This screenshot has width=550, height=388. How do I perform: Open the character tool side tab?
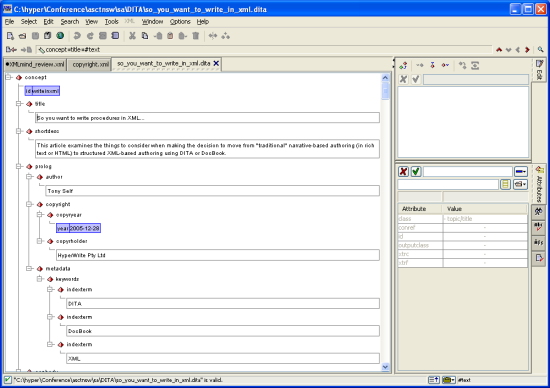pyautogui.click(x=538, y=242)
